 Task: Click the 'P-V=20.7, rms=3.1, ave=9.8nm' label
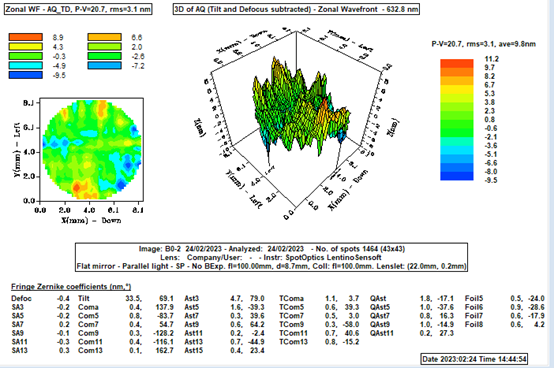pyautogui.click(x=483, y=44)
